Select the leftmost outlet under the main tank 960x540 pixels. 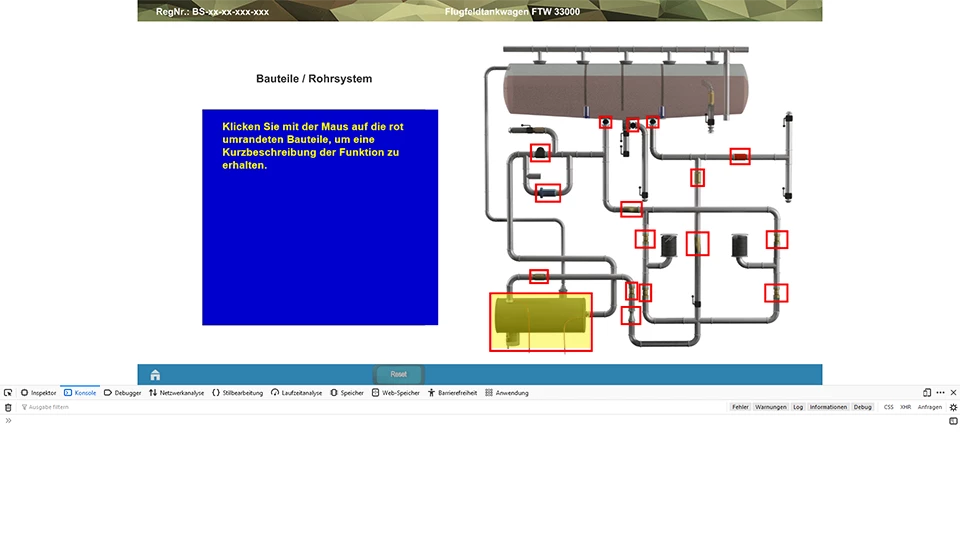click(606, 122)
